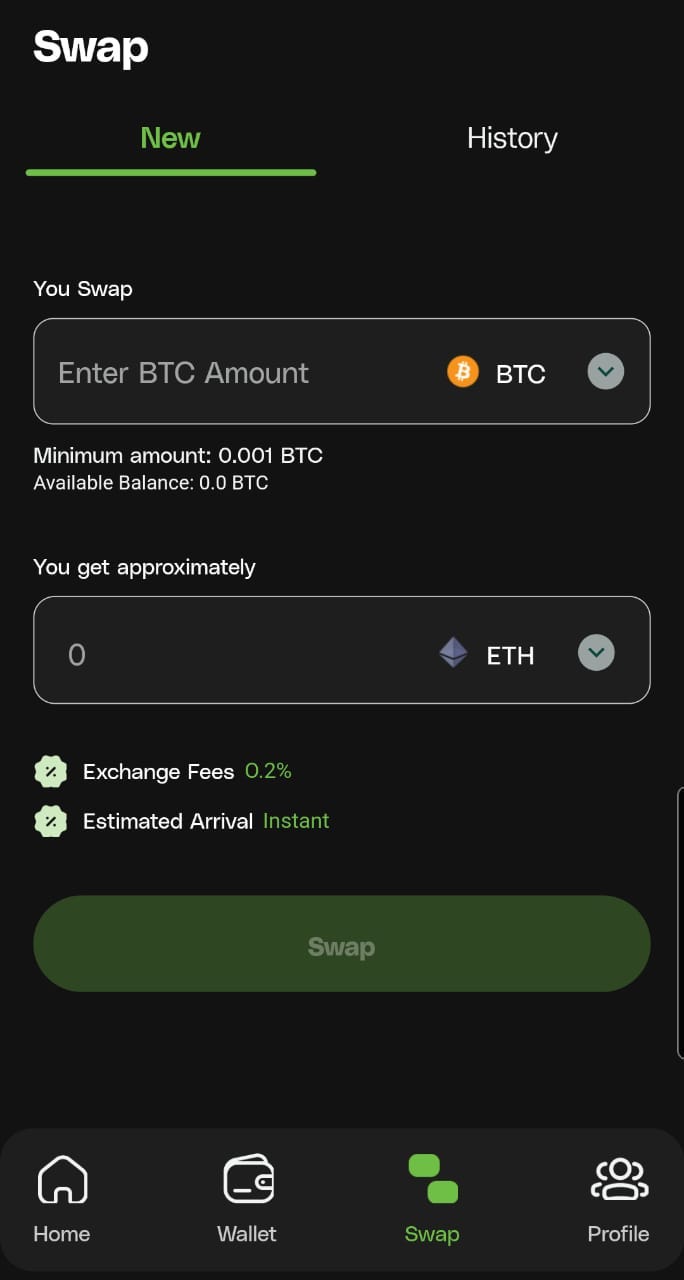Viewport: 684px width, 1280px height.
Task: Open the ETH currency selector dropdown
Action: [596, 651]
